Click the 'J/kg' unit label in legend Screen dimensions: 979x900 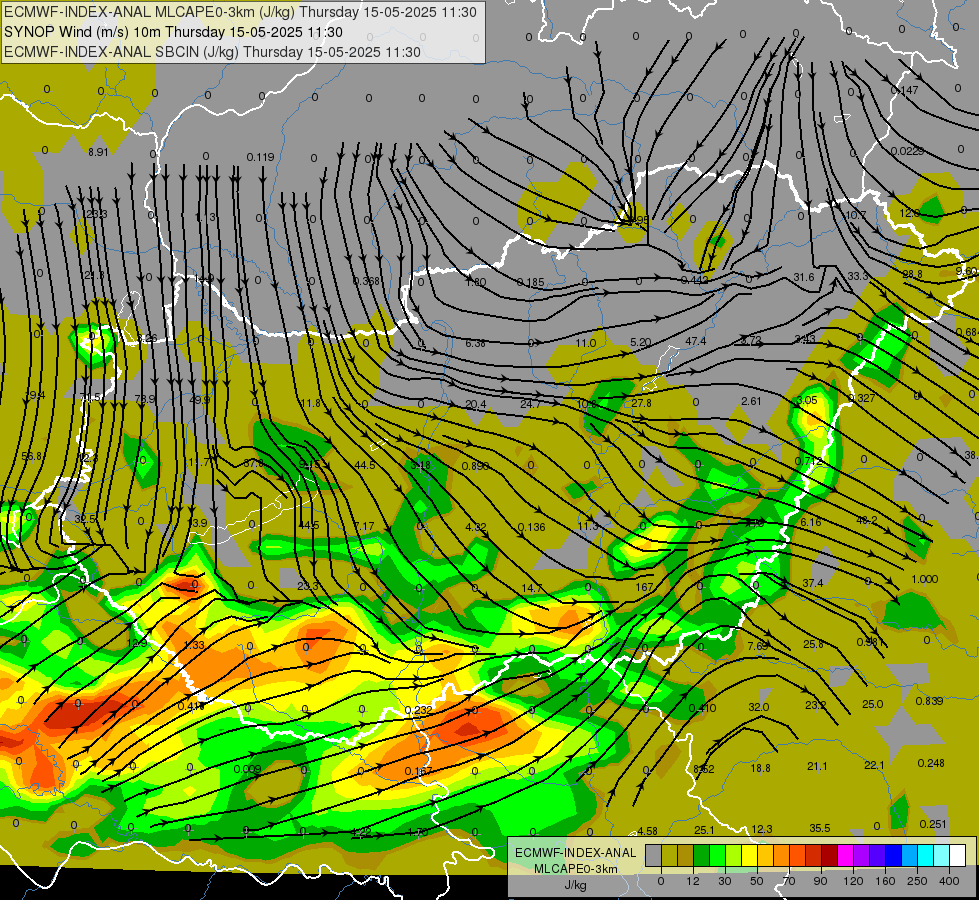(576, 885)
